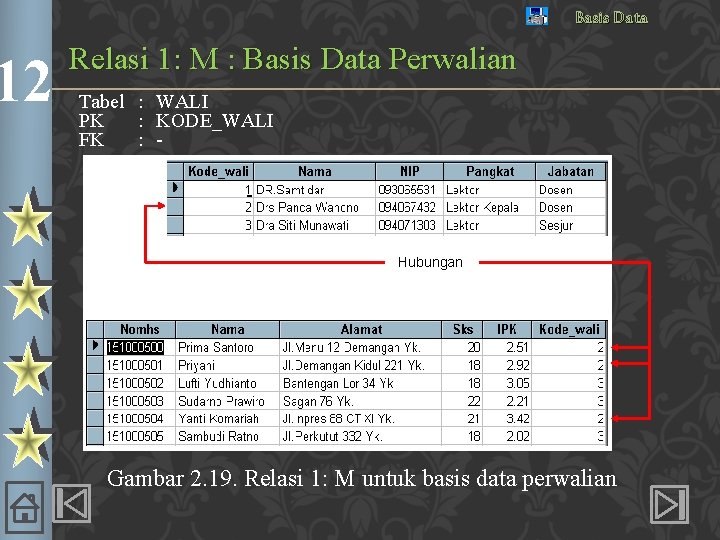Select the NIP column header
This screenshot has width=720, height=540.
pos(410,171)
